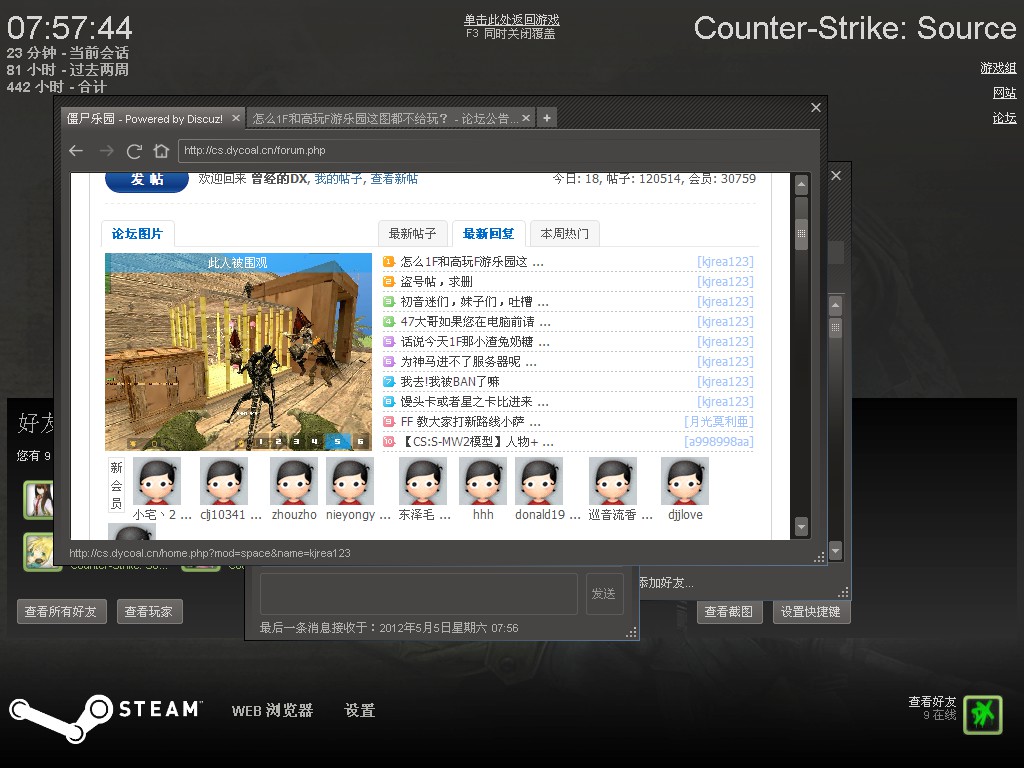Click 添加好友... in background window
Screen dimensions: 1024x768
(666, 583)
